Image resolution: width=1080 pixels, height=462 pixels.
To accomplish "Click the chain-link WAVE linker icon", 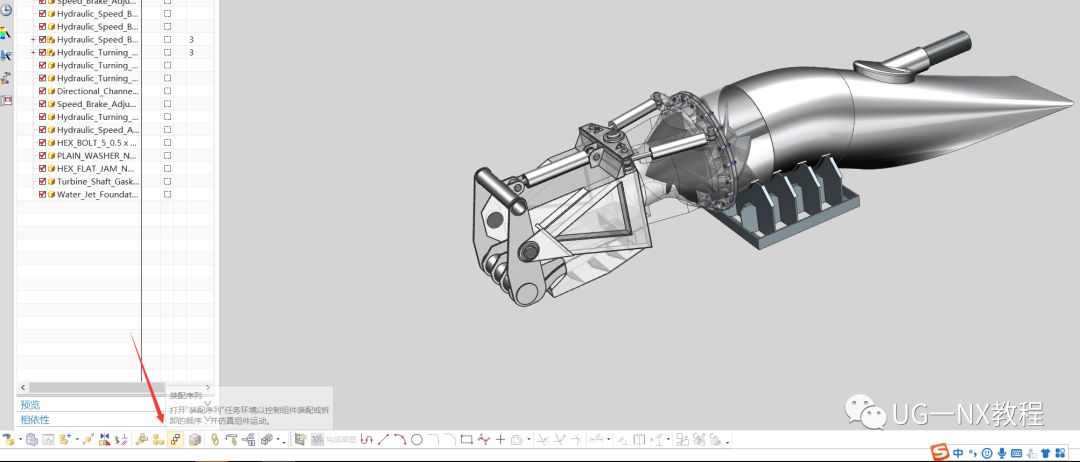I will coord(215,439).
